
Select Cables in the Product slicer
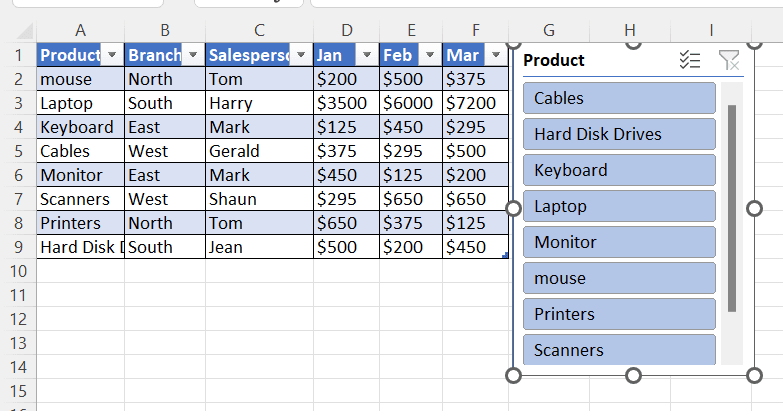(619, 98)
